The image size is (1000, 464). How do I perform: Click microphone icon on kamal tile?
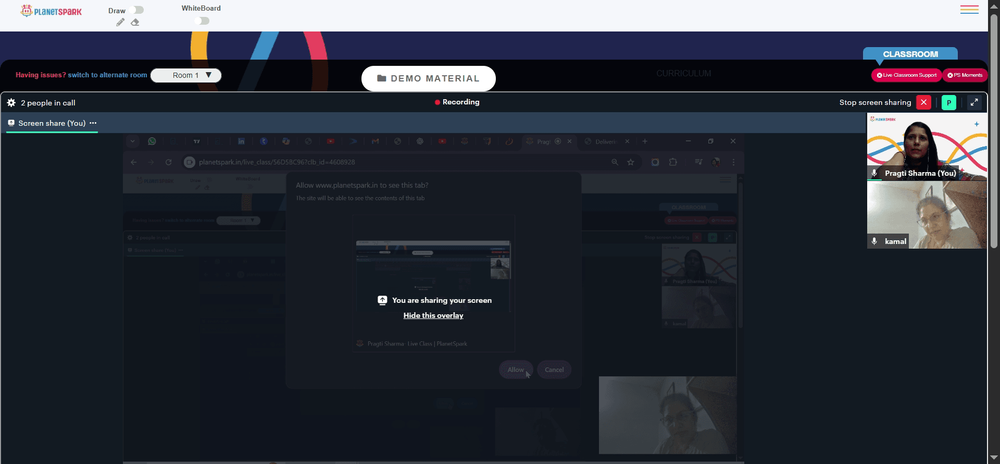pos(874,242)
